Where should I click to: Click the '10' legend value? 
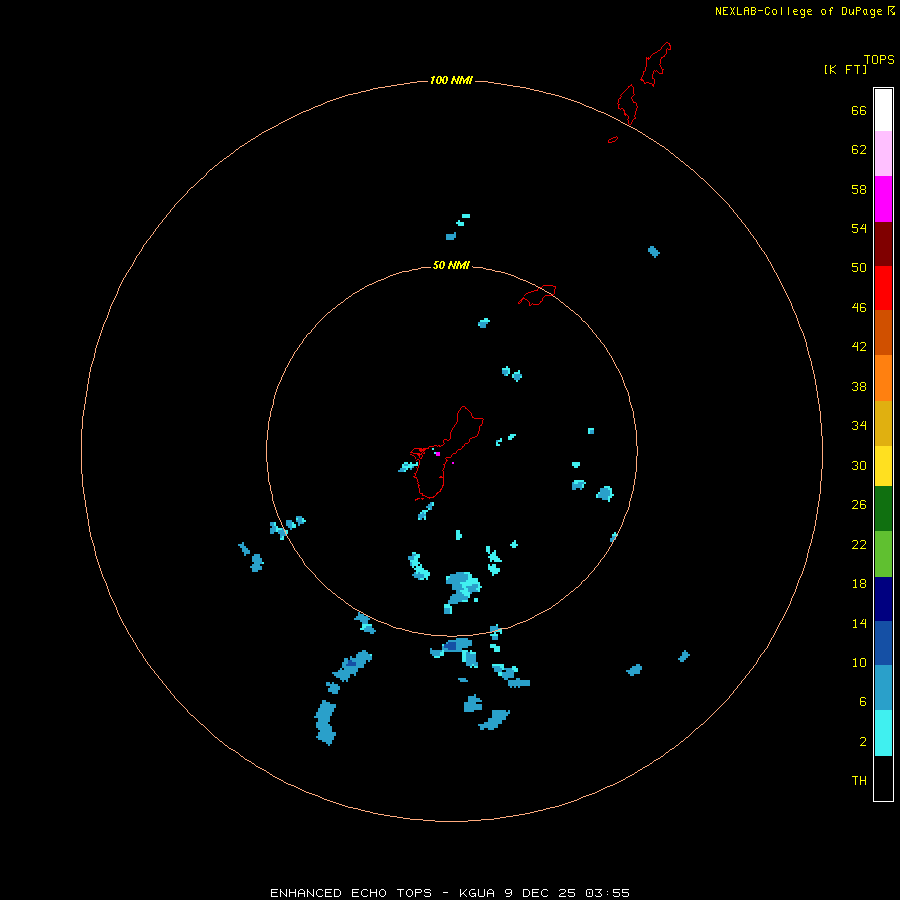point(859,662)
